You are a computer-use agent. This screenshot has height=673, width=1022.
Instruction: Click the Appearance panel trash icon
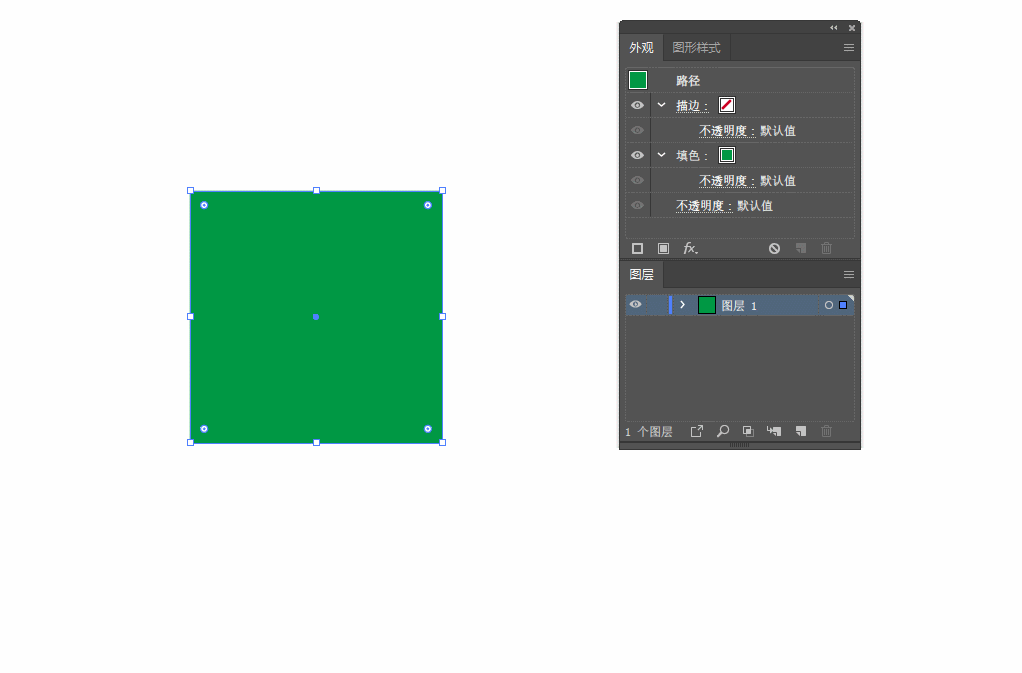(826, 248)
